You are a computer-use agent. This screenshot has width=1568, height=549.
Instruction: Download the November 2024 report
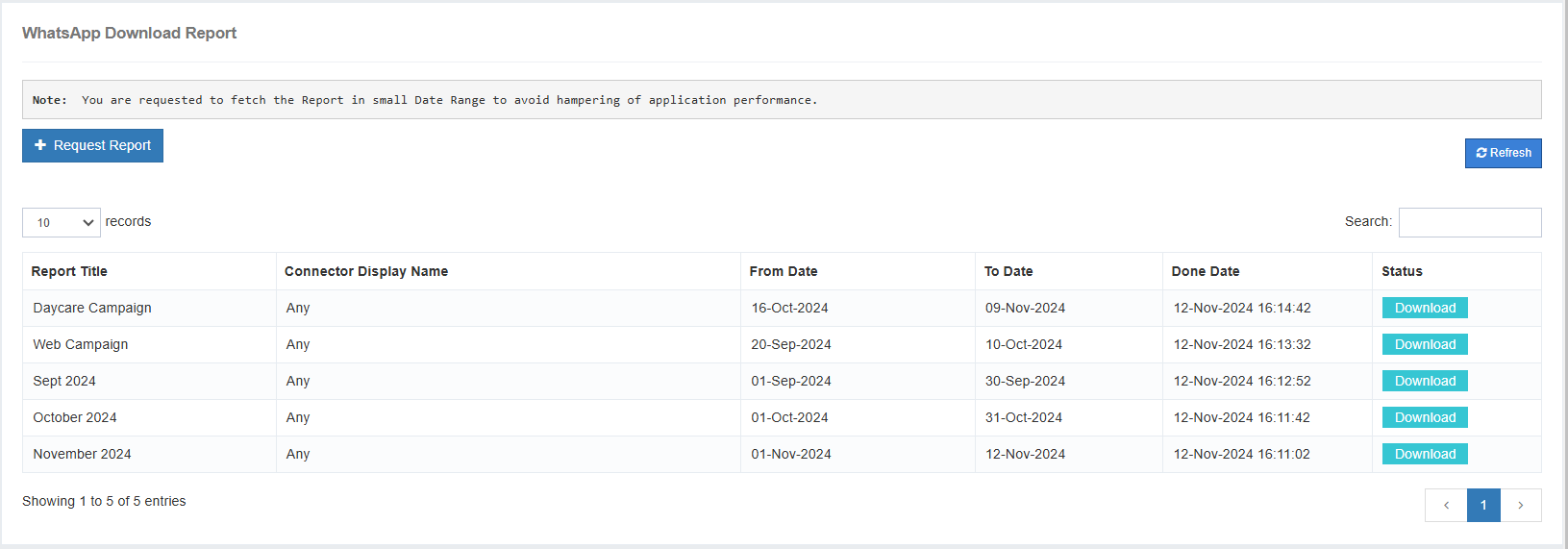pos(1424,454)
